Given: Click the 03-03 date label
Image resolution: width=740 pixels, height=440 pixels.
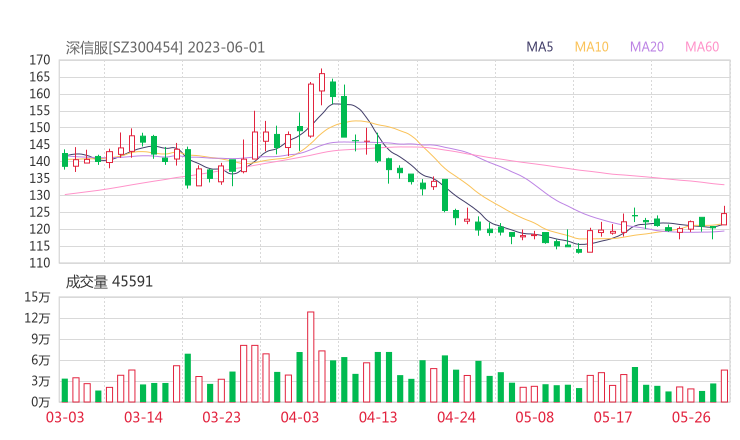Looking at the screenshot, I should click(x=65, y=417).
